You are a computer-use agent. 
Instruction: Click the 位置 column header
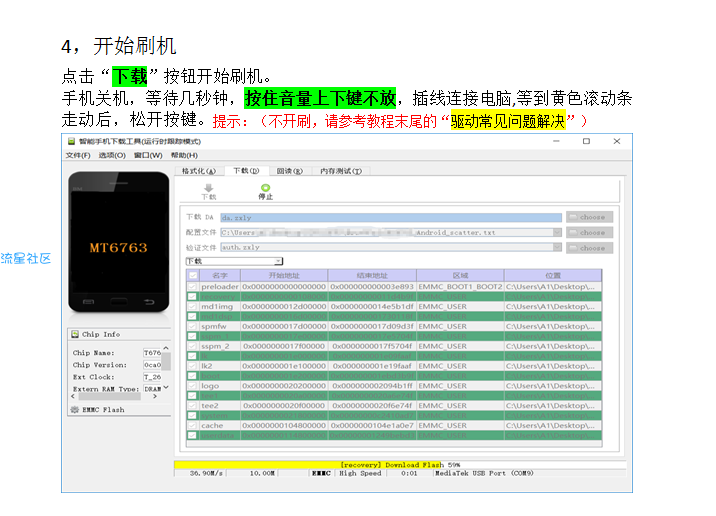click(553, 275)
